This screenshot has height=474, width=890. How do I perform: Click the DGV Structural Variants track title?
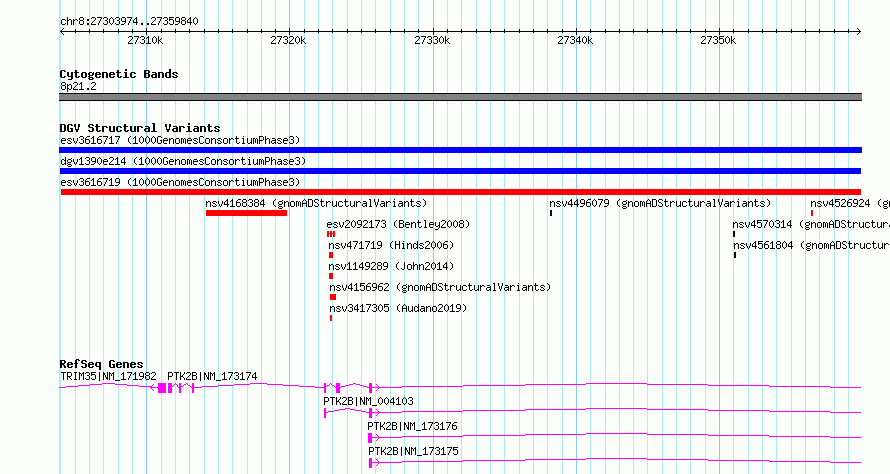[x=140, y=128]
